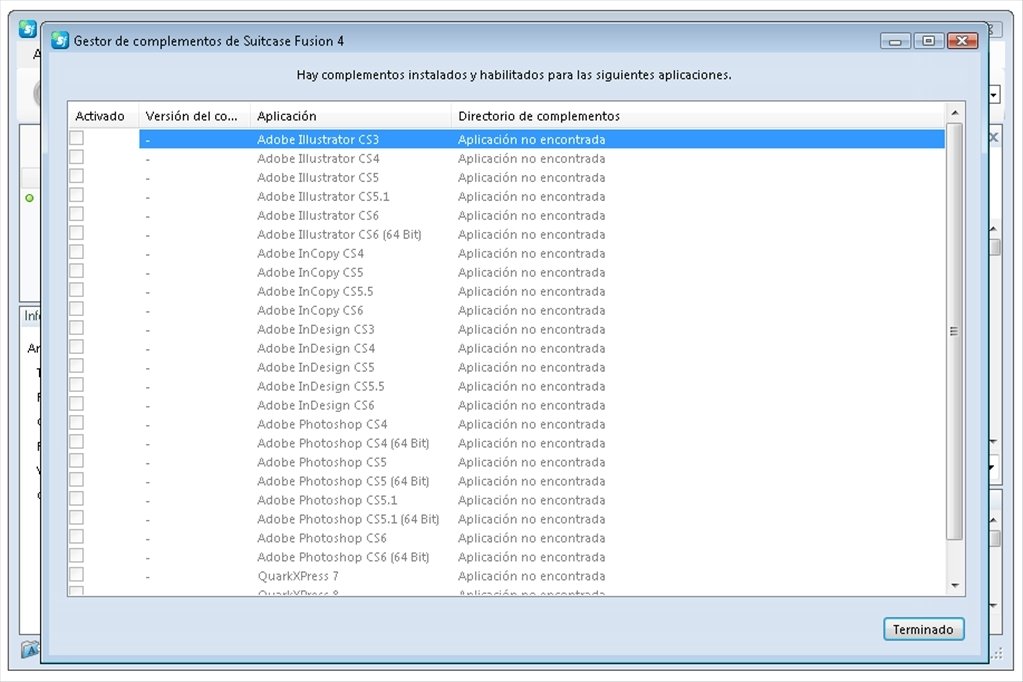Toggle the Adobe Photoshop CS4 checkbox
Viewport: 1023px width, 682px height.
[76, 422]
